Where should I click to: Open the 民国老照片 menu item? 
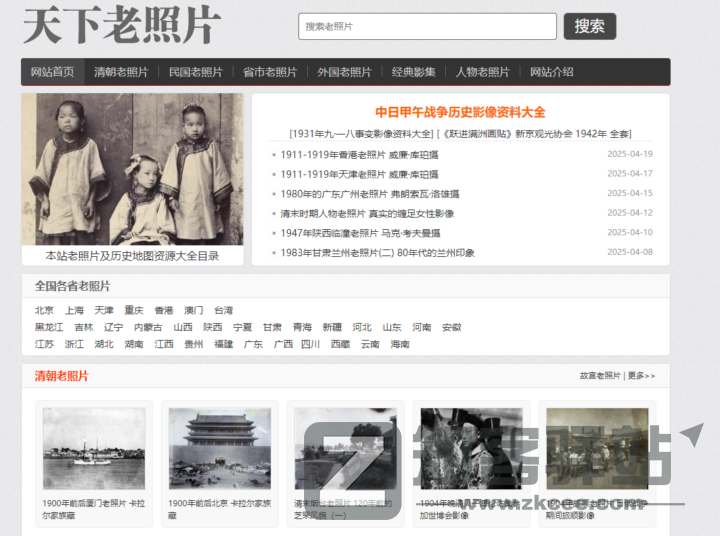pyautogui.click(x=196, y=72)
